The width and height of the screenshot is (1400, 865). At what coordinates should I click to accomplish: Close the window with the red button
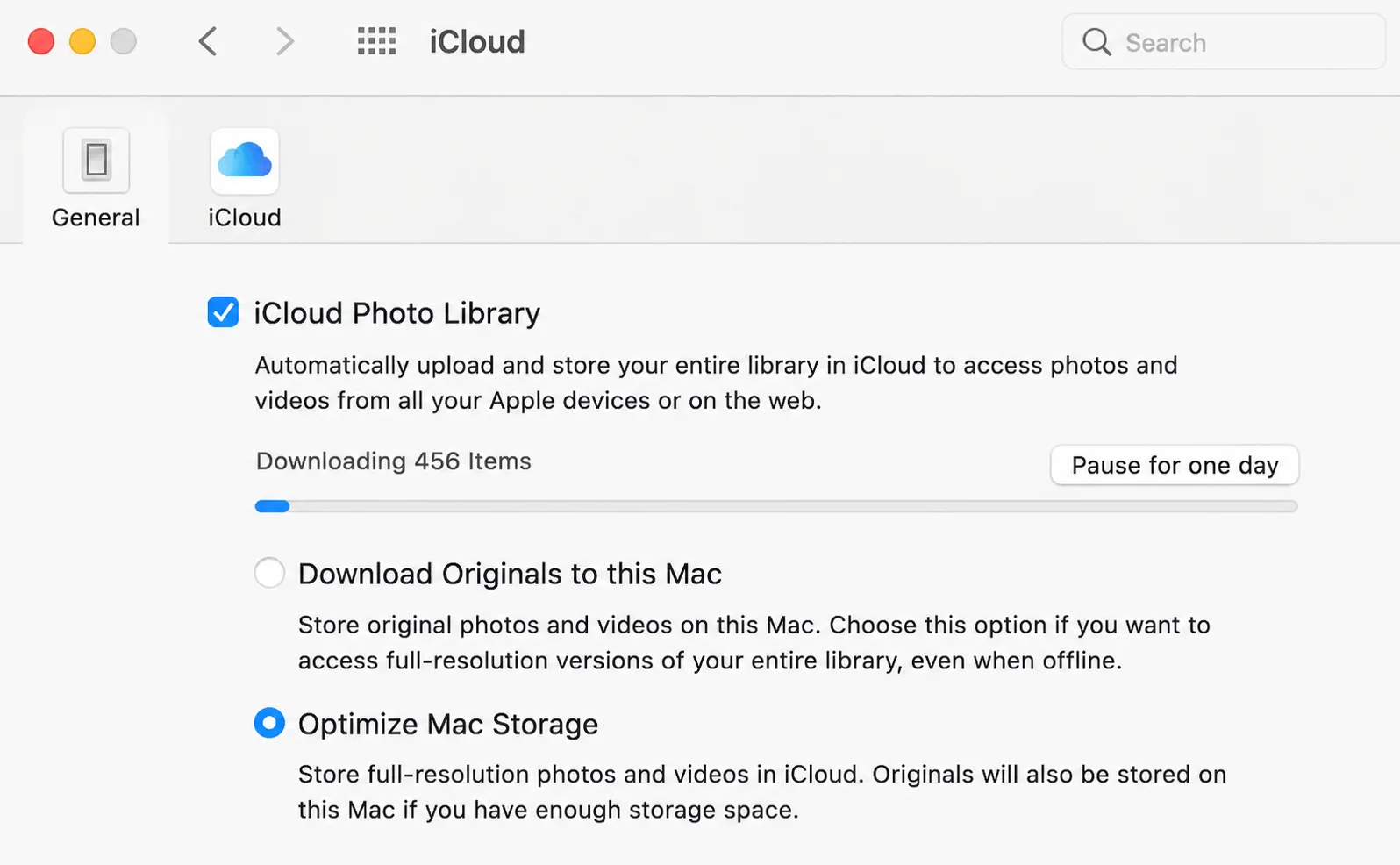pos(41,41)
